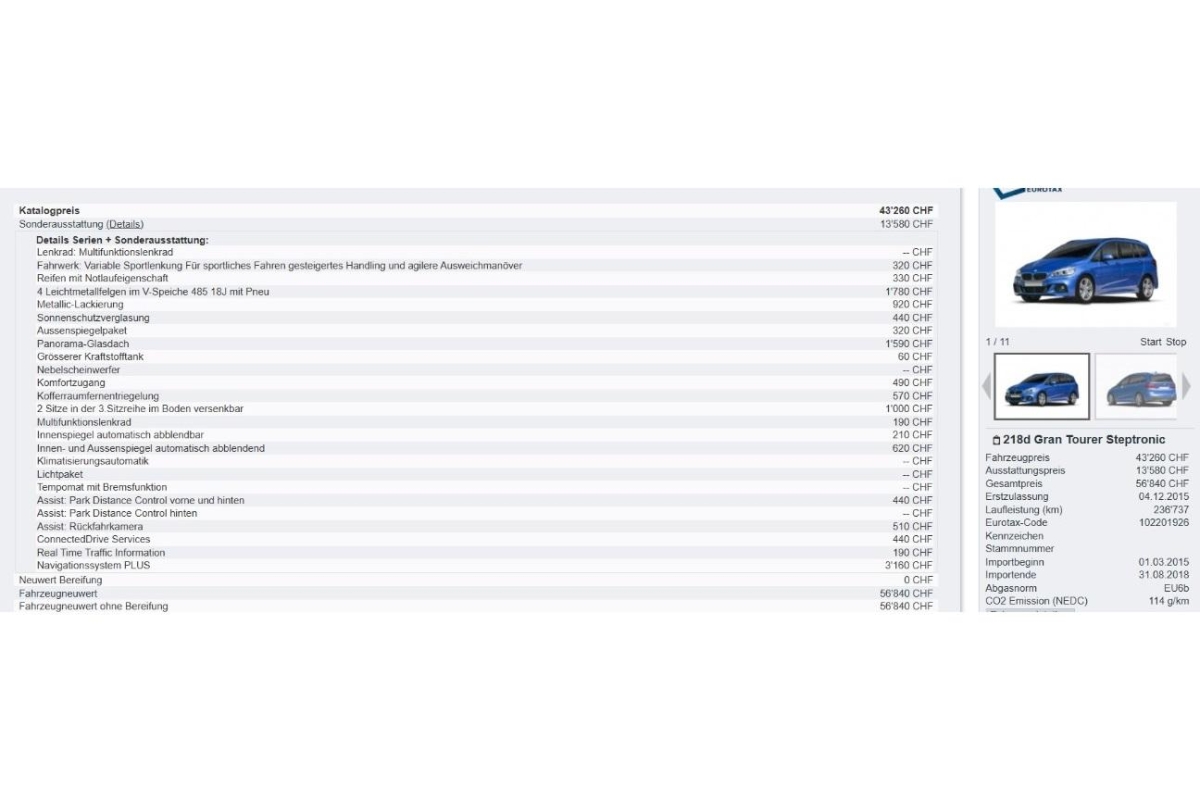The height and width of the screenshot is (800, 1200).
Task: Click the icon before 218d Gran Tourer title
Action: pyautogui.click(x=996, y=440)
